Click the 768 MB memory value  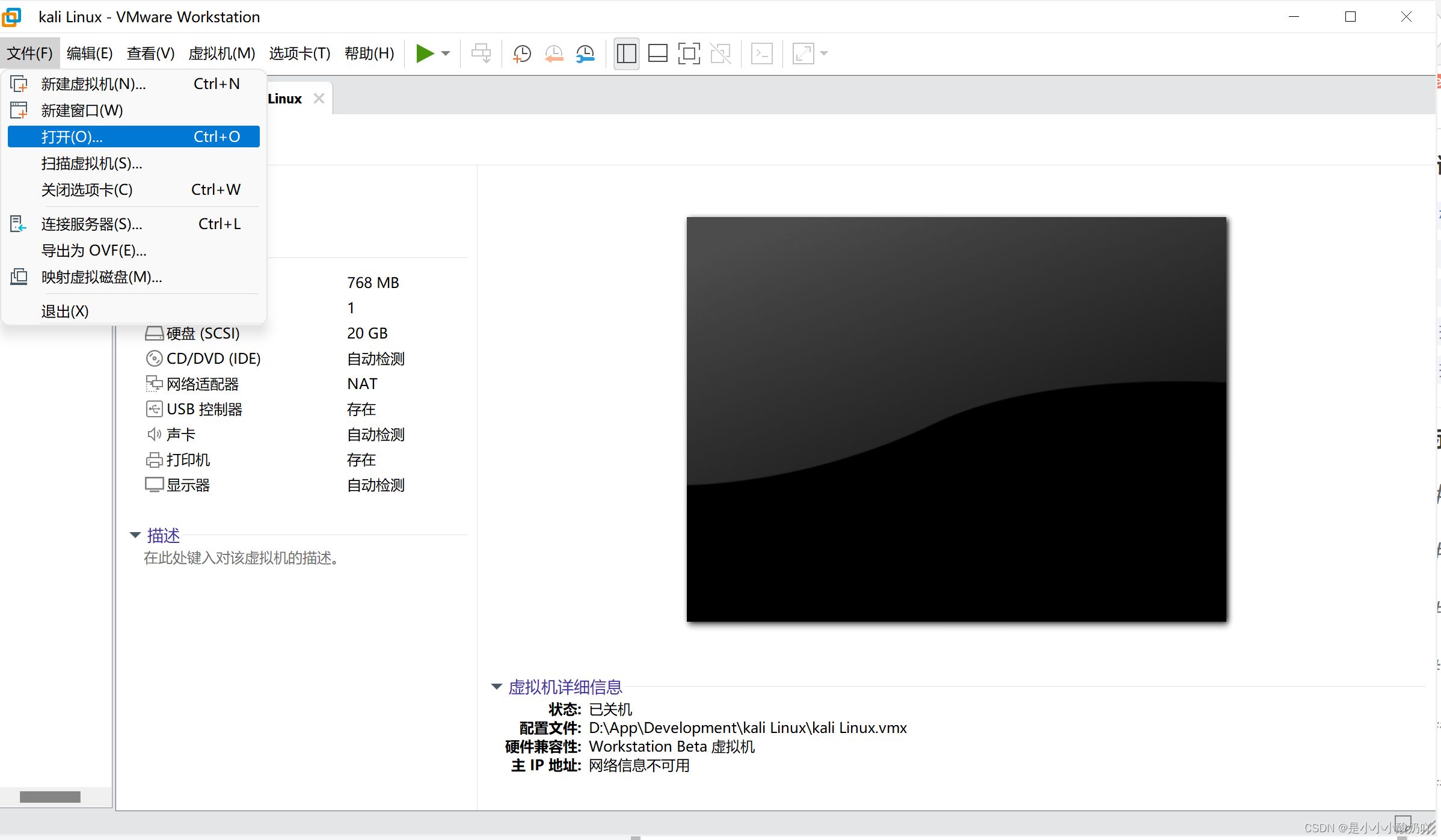[x=373, y=283]
